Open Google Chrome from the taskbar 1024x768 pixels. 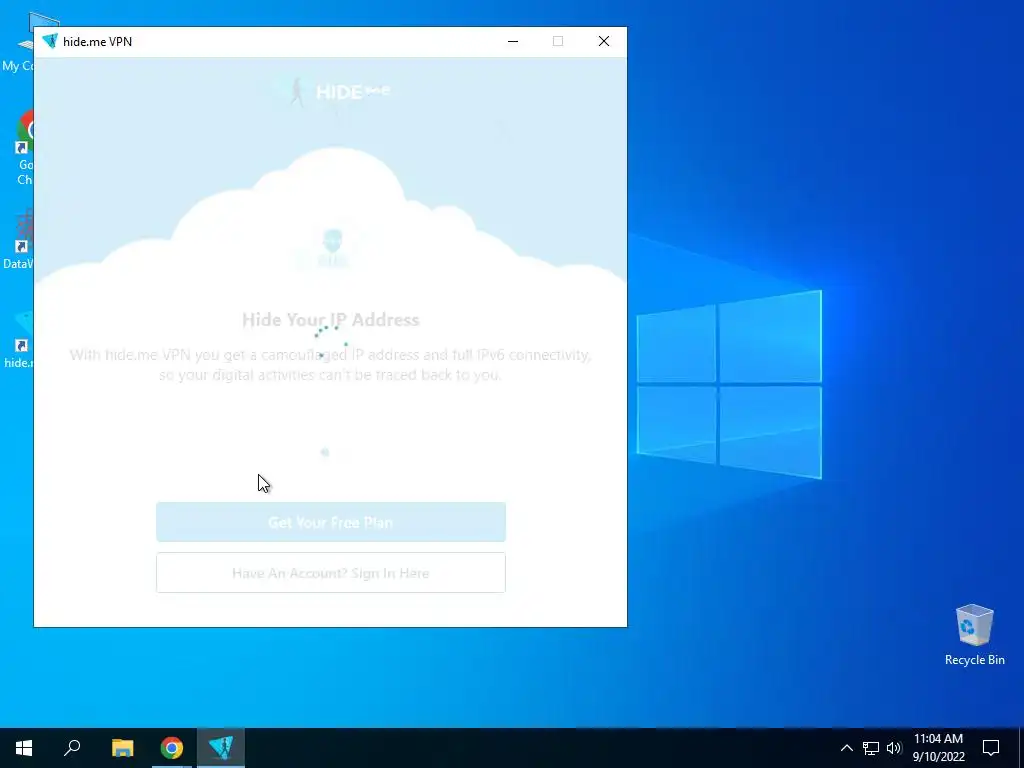172,748
